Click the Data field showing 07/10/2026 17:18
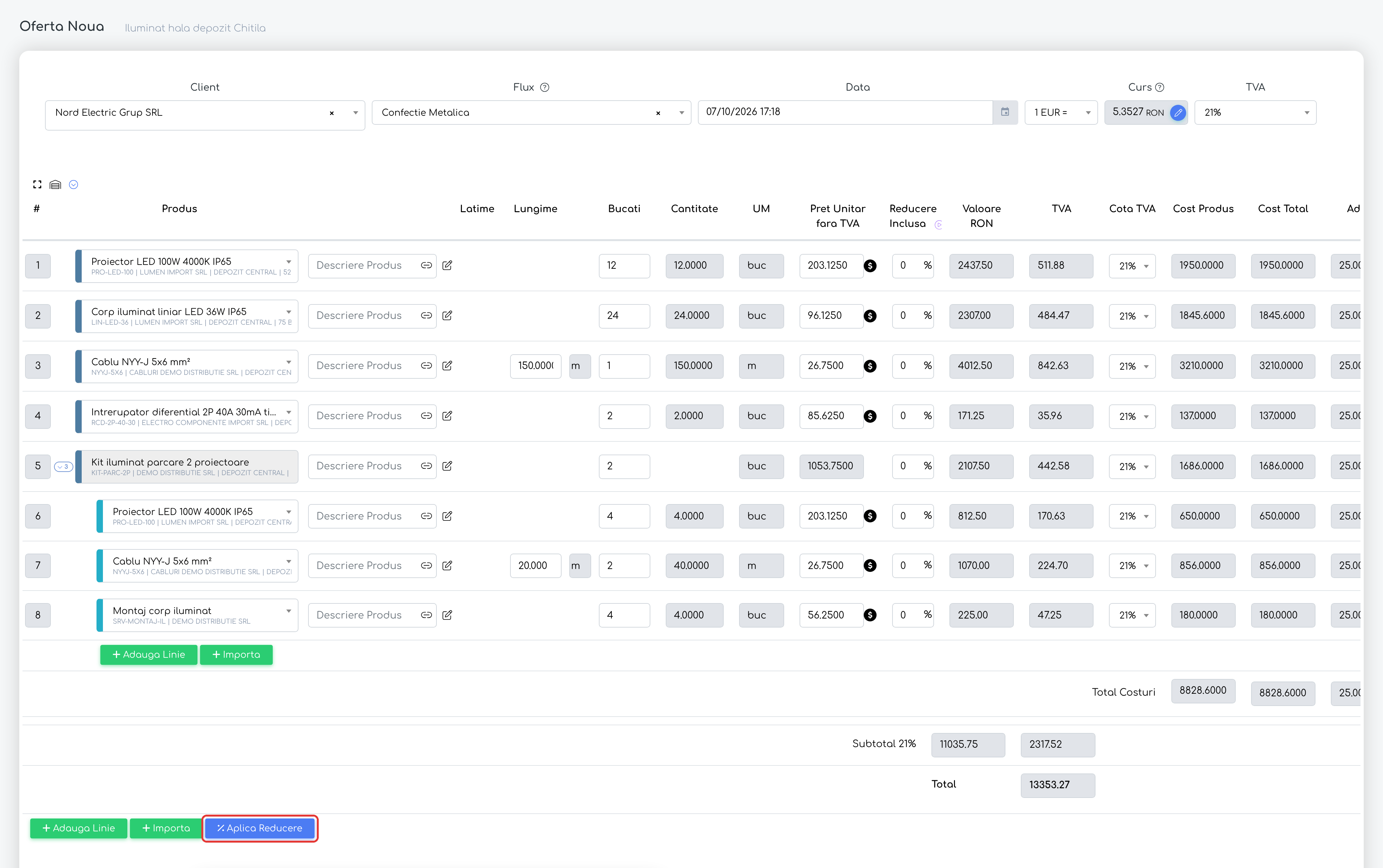The height and width of the screenshot is (868, 1383). (846, 112)
